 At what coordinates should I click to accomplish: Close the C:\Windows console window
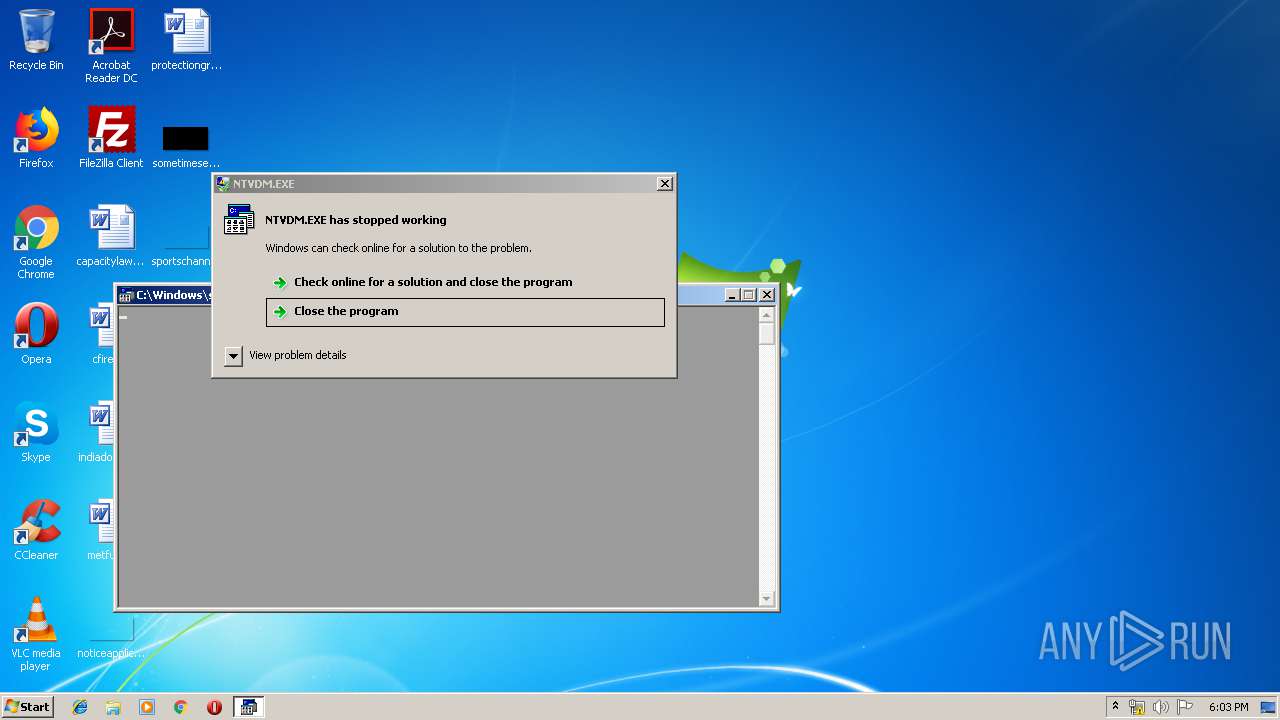[767, 295]
